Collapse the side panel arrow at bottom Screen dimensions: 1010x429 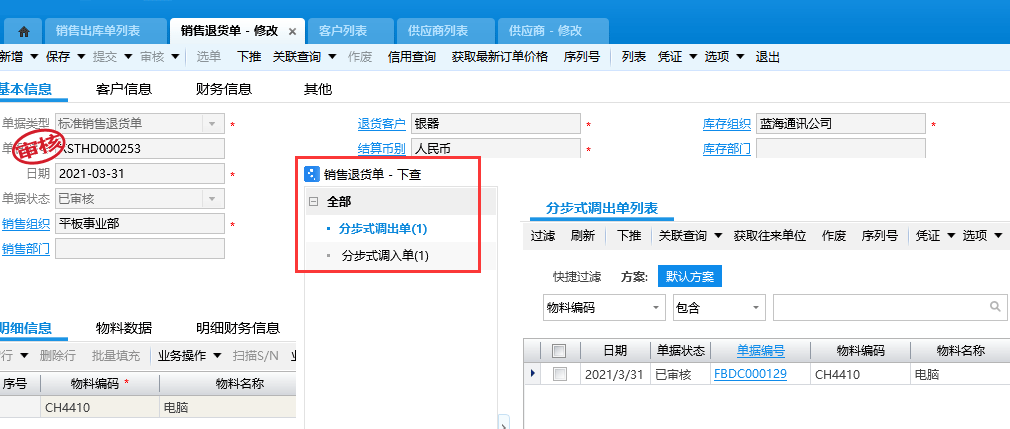(504, 423)
